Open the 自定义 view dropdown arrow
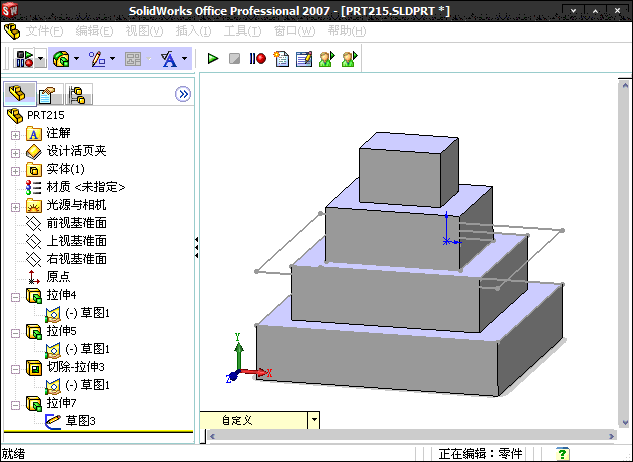 click(314, 420)
